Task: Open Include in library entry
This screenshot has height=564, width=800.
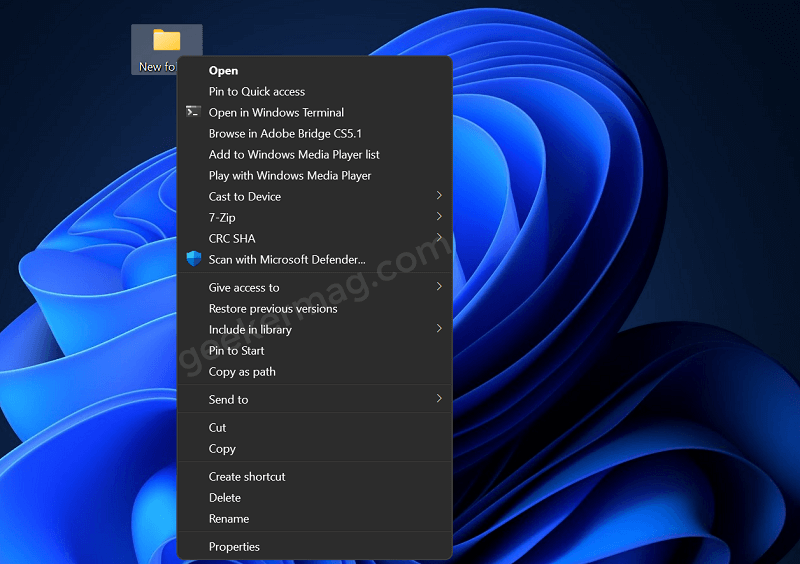Action: point(314,329)
